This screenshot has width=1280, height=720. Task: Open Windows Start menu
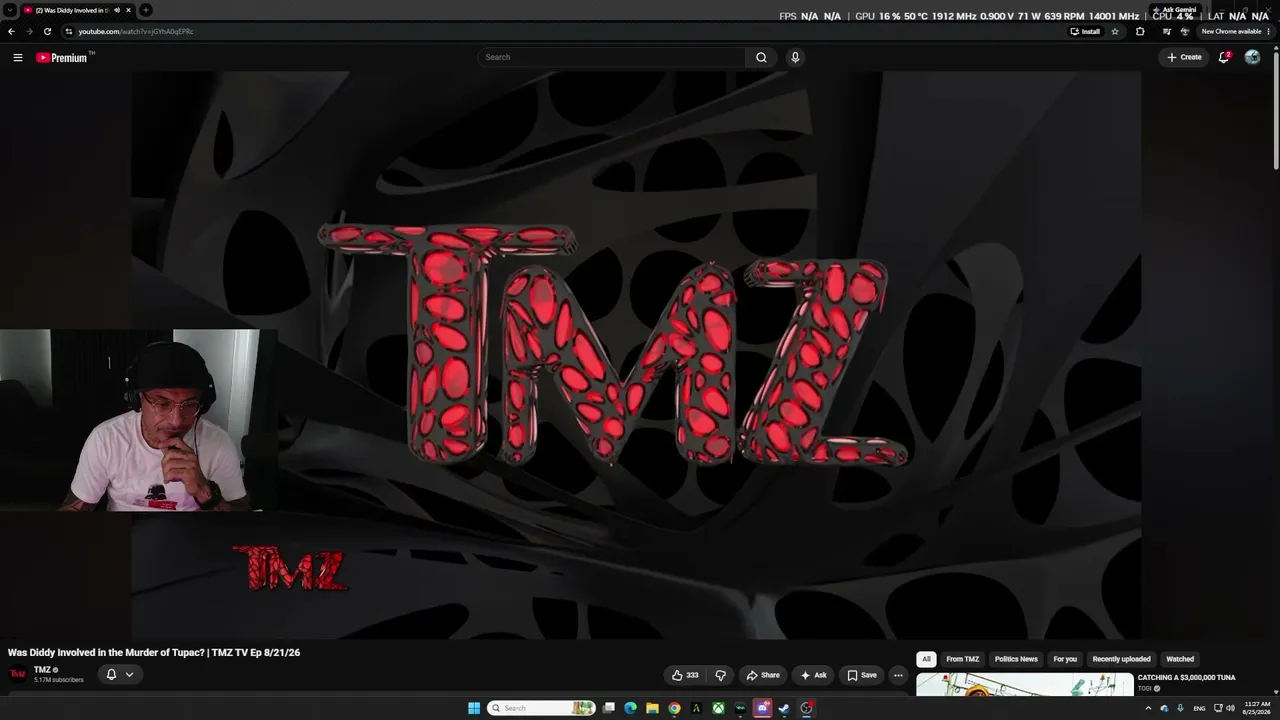tap(474, 708)
